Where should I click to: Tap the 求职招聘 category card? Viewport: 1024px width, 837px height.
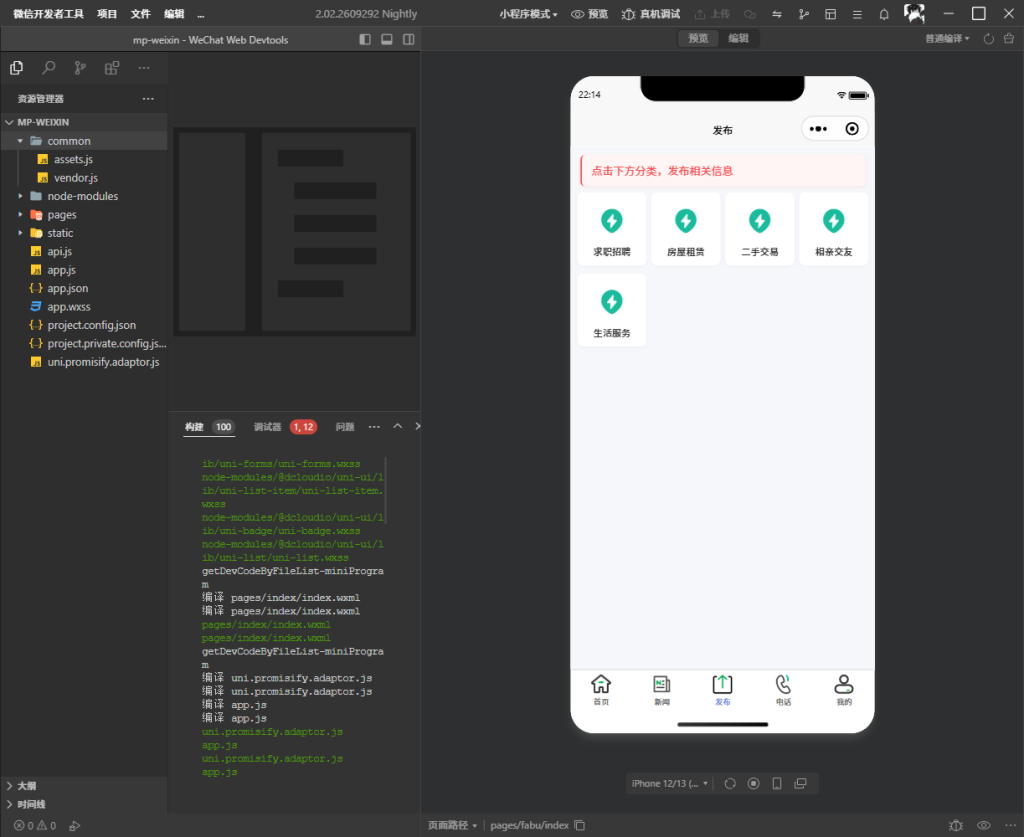pos(612,229)
